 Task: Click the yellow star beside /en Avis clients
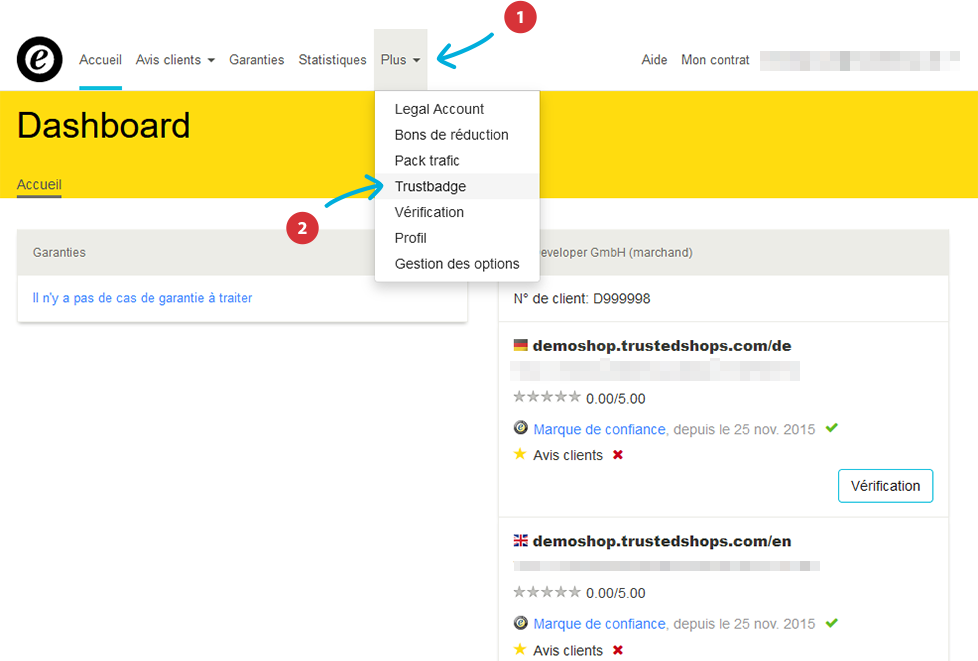520,649
